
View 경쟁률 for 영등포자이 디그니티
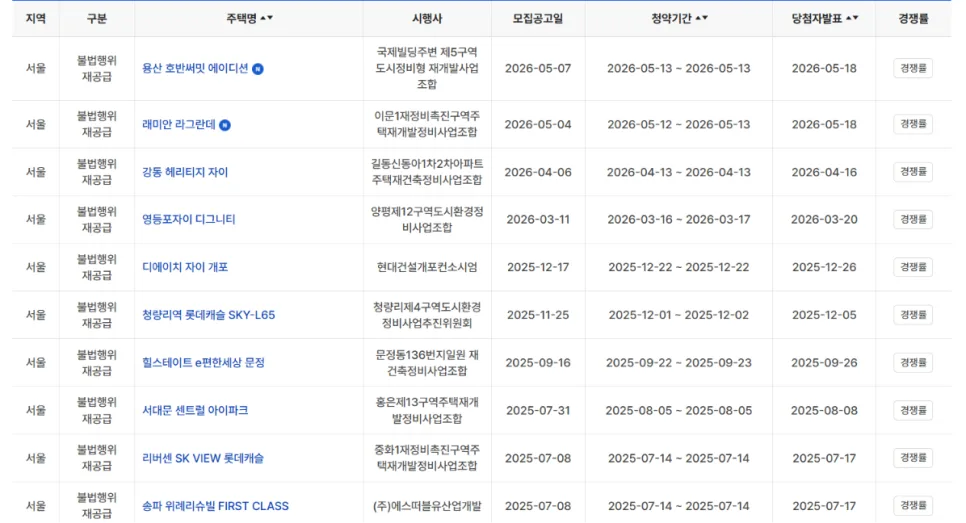[x=913, y=219]
